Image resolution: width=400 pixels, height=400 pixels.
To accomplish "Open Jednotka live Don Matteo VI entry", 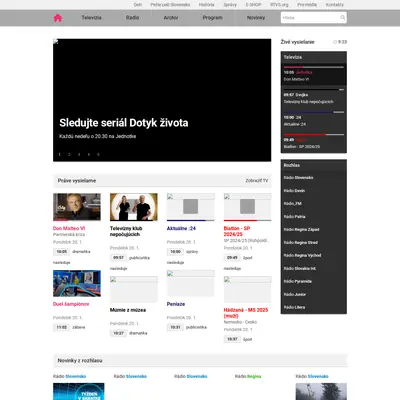I will click(314, 75).
